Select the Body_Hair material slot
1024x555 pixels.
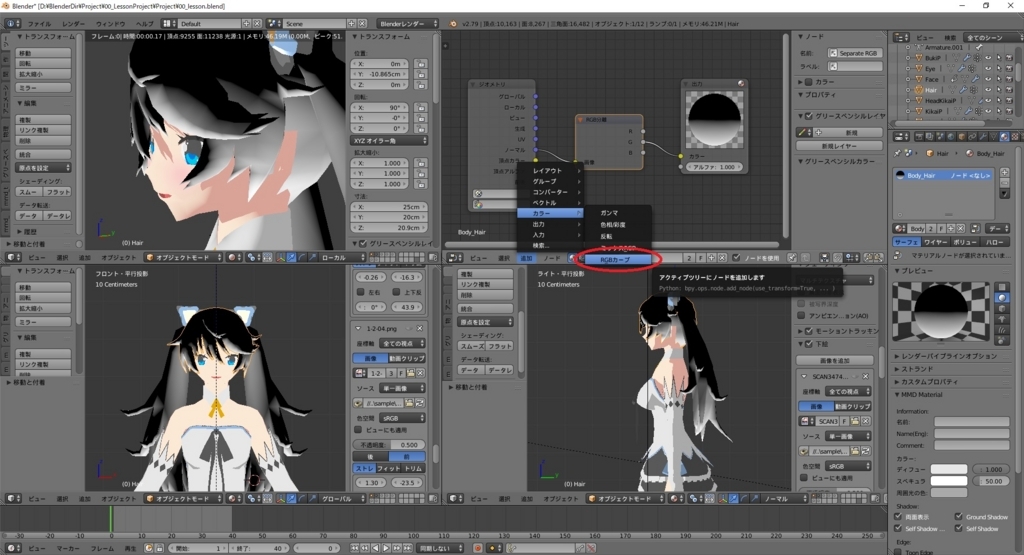click(x=944, y=175)
